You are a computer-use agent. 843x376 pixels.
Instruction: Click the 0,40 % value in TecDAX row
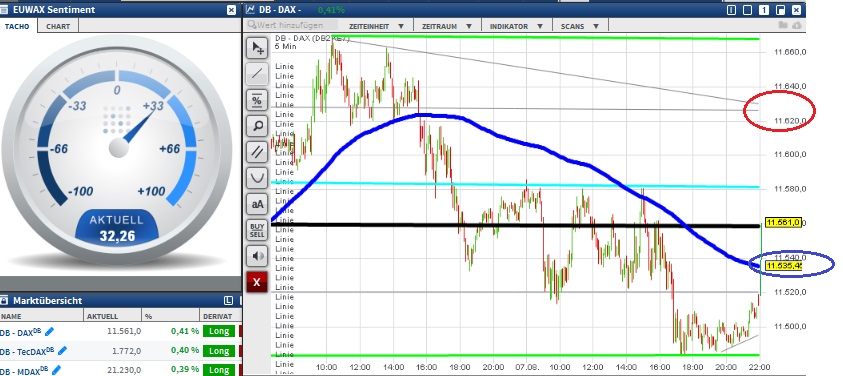point(185,351)
